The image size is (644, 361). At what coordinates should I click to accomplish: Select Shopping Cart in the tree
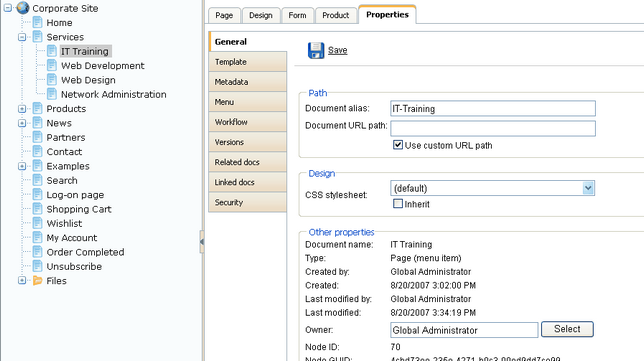click(79, 209)
